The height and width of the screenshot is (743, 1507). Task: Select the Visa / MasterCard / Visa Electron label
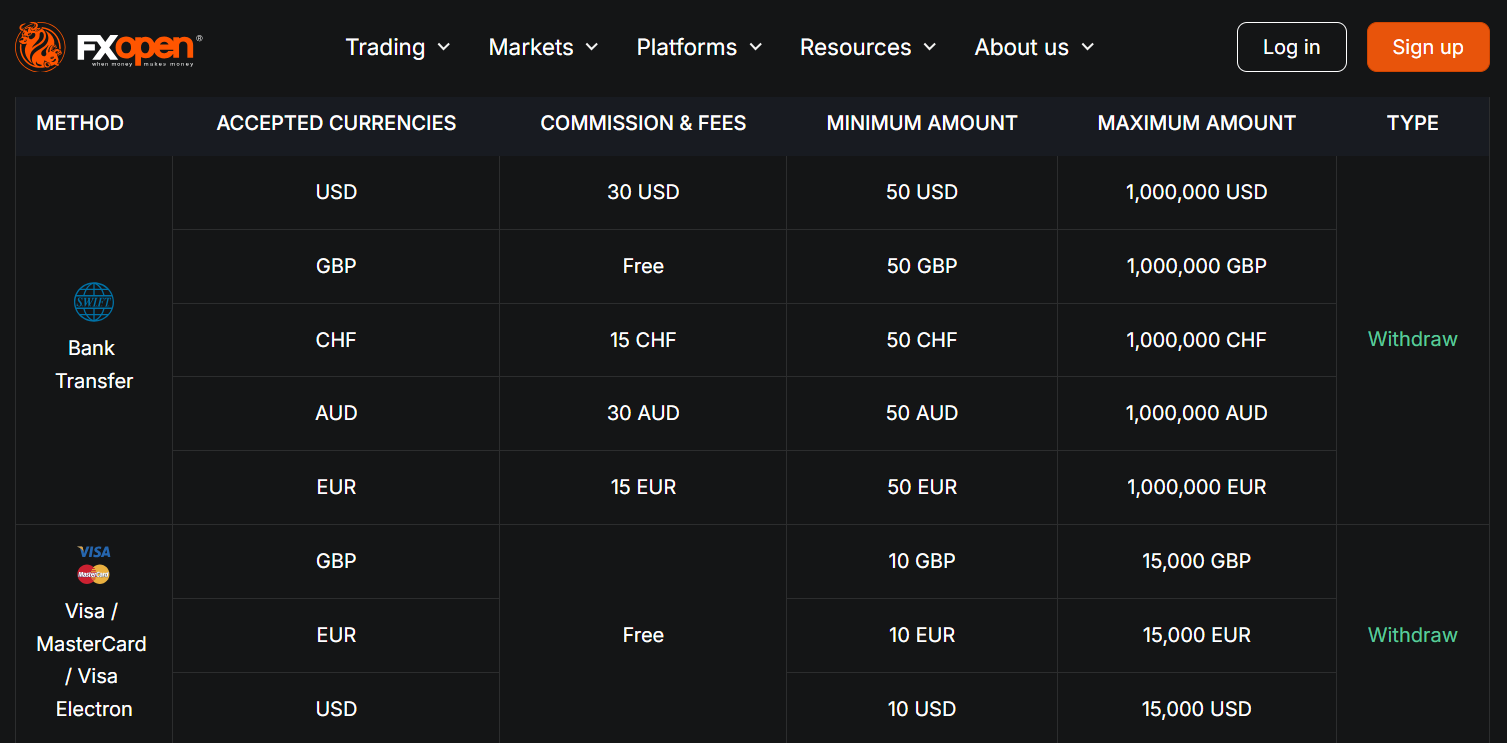92,659
